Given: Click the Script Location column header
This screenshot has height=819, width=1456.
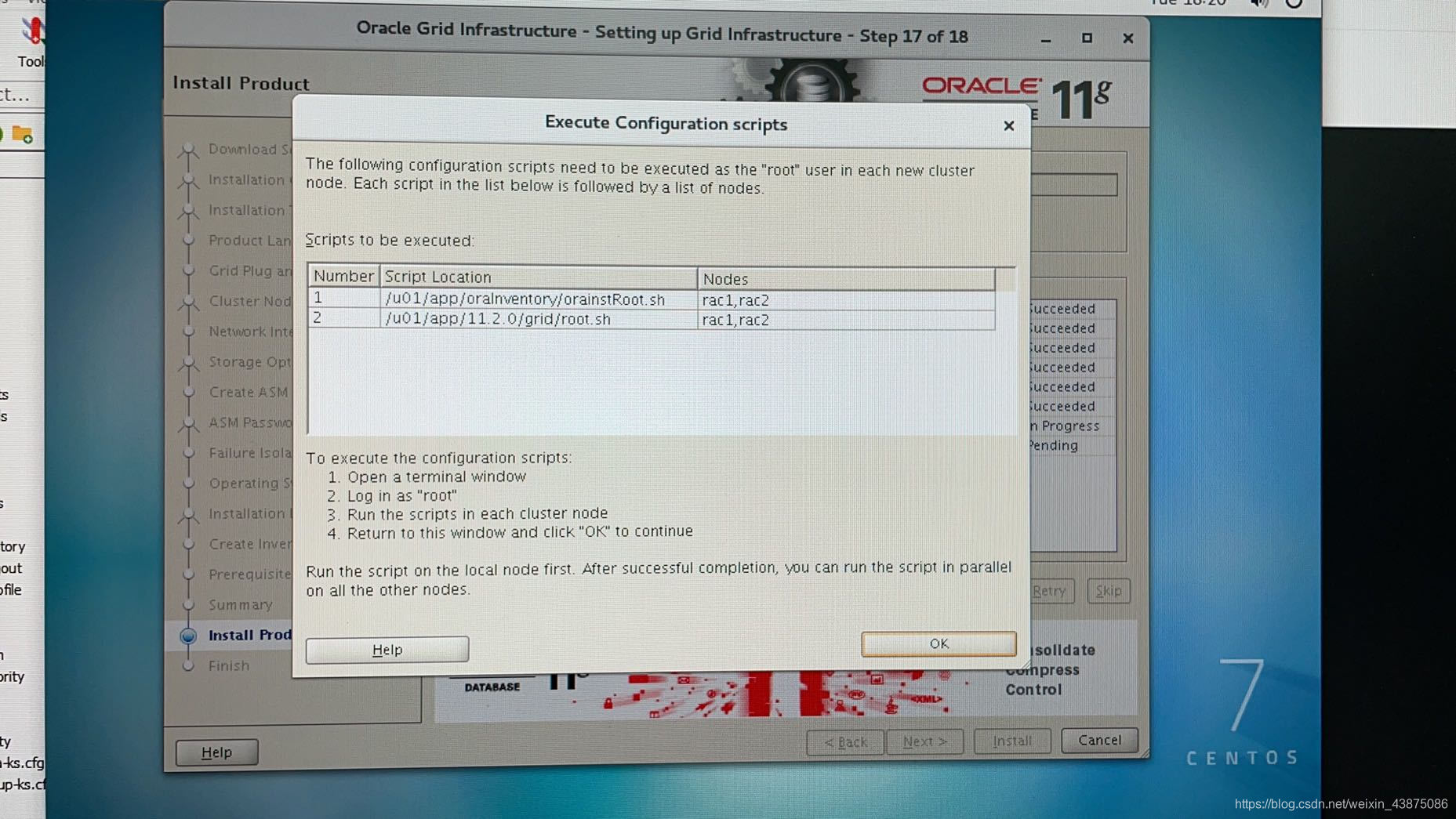Looking at the screenshot, I should (539, 277).
